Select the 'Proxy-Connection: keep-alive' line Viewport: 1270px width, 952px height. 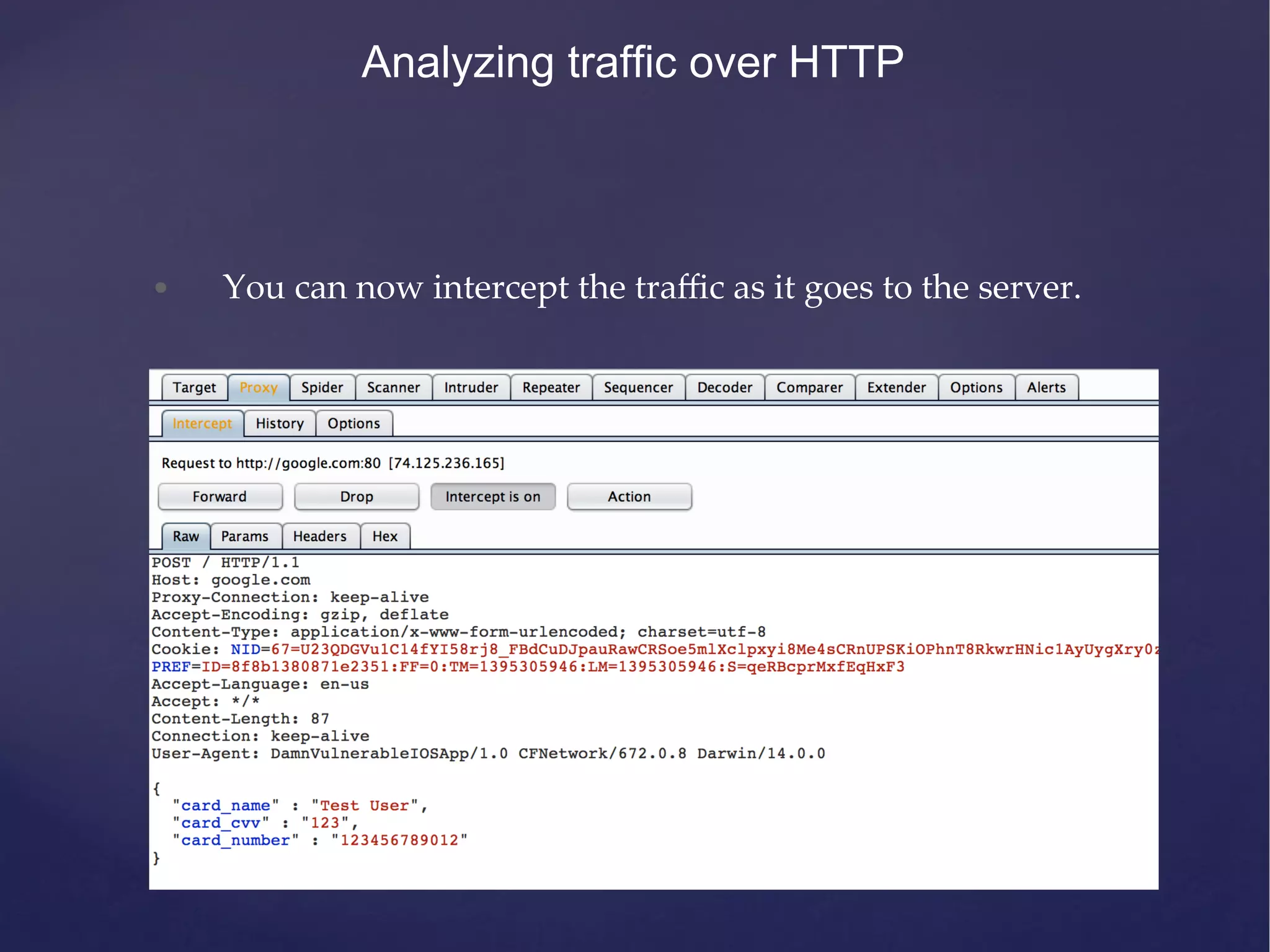(x=290, y=597)
